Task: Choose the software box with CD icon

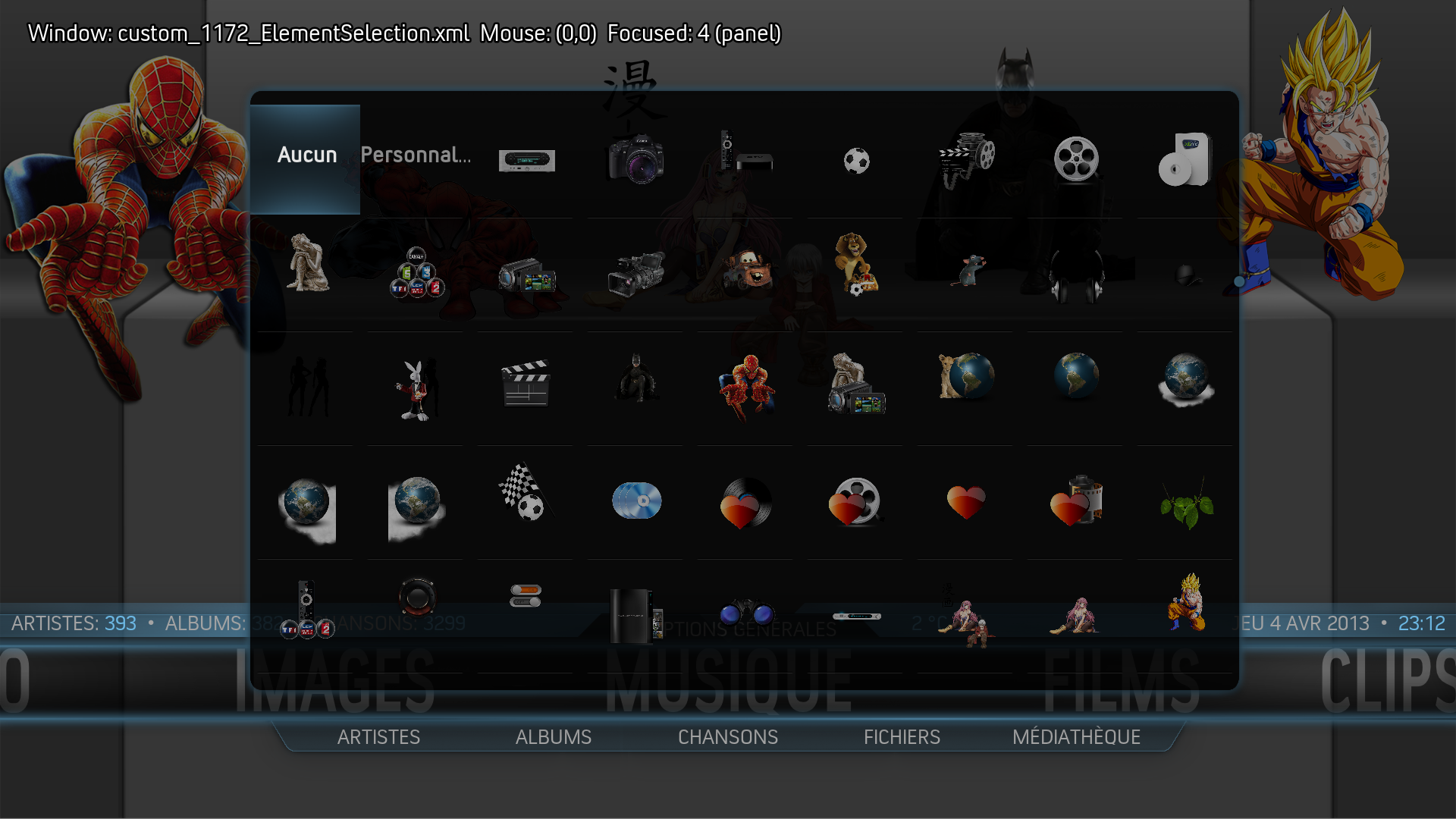Action: (1185, 159)
